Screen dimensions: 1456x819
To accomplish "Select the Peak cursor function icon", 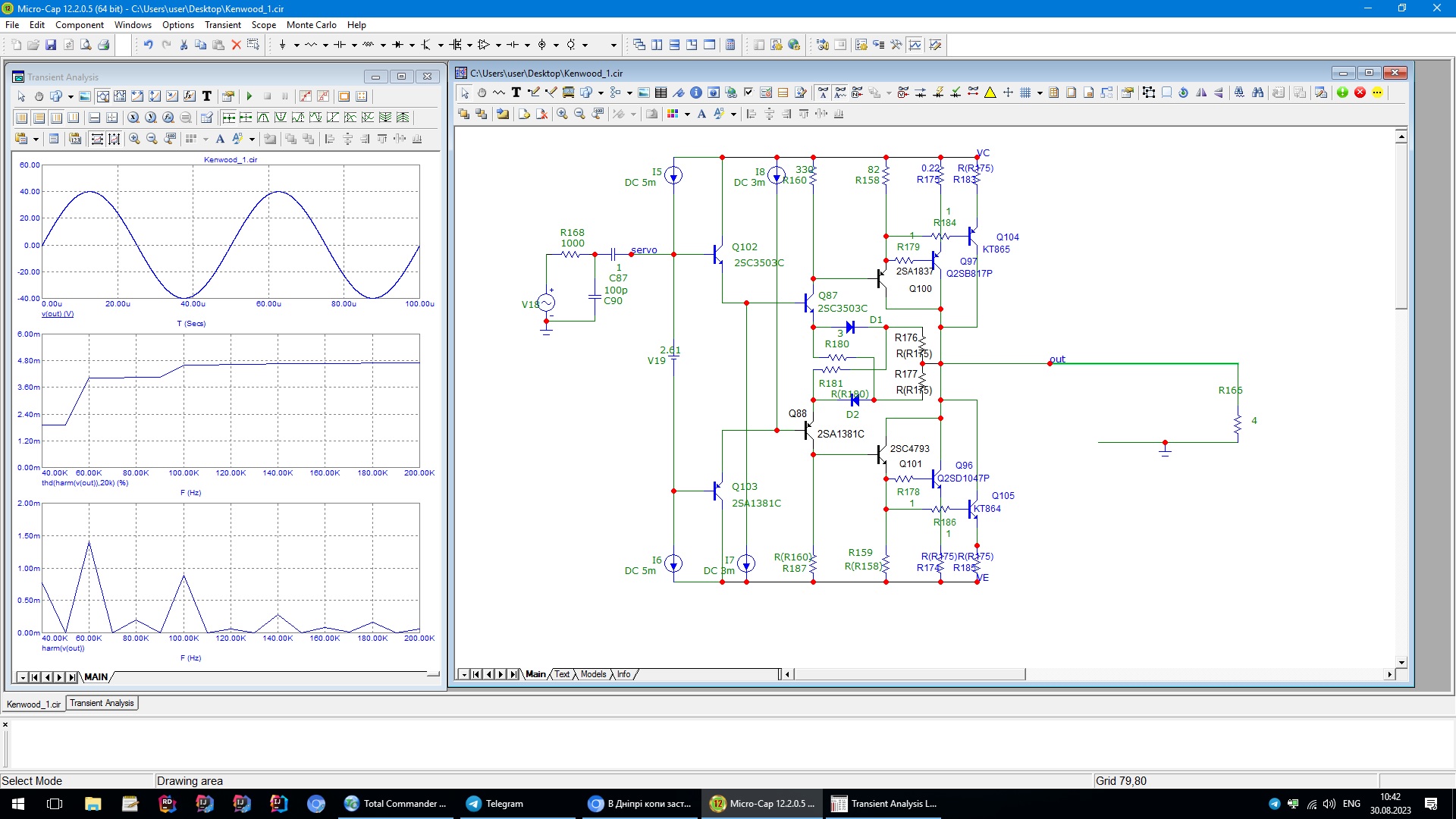I will click(263, 118).
